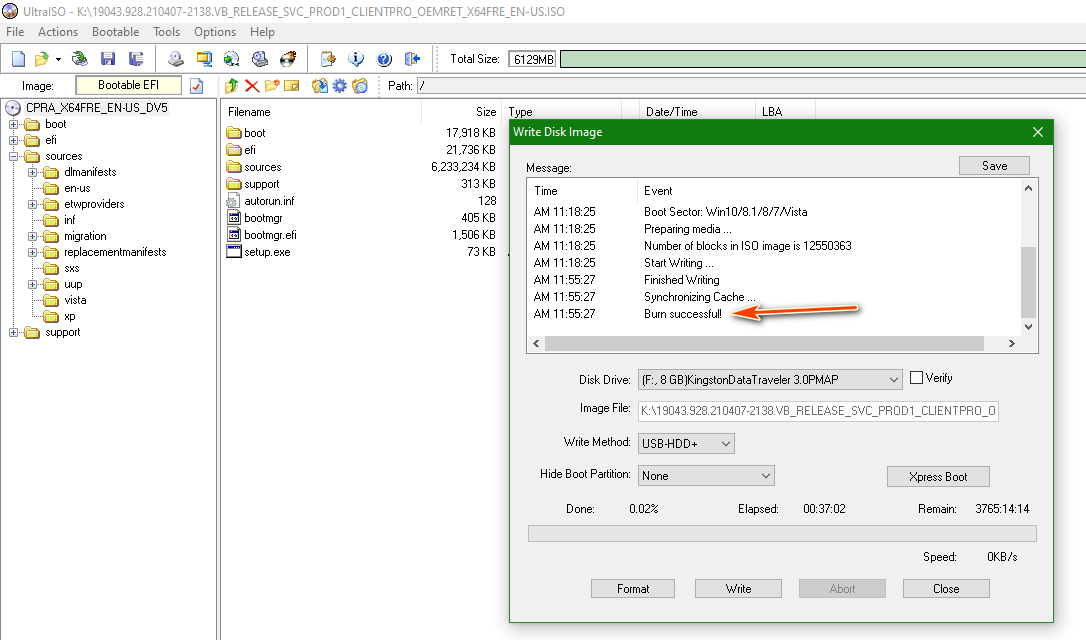1086x640 pixels.
Task: Click the Save message log button
Action: click(x=994, y=166)
